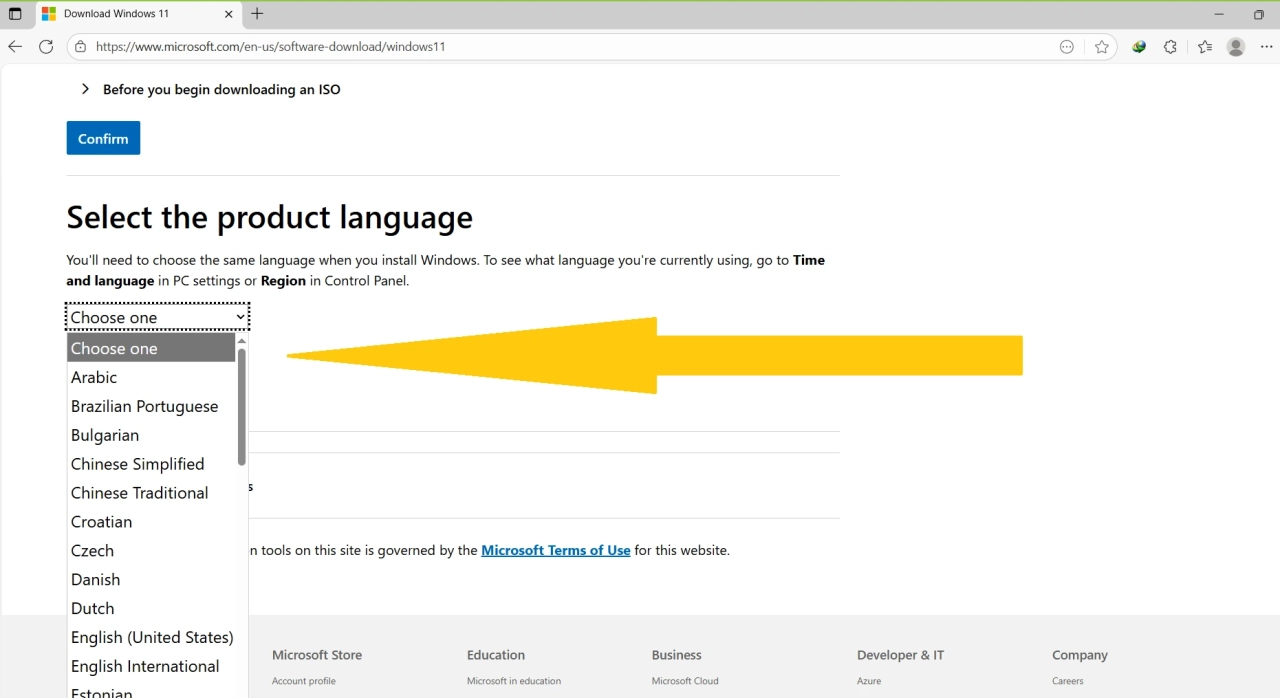
Task: Select English (United States) from list
Action: 152,637
